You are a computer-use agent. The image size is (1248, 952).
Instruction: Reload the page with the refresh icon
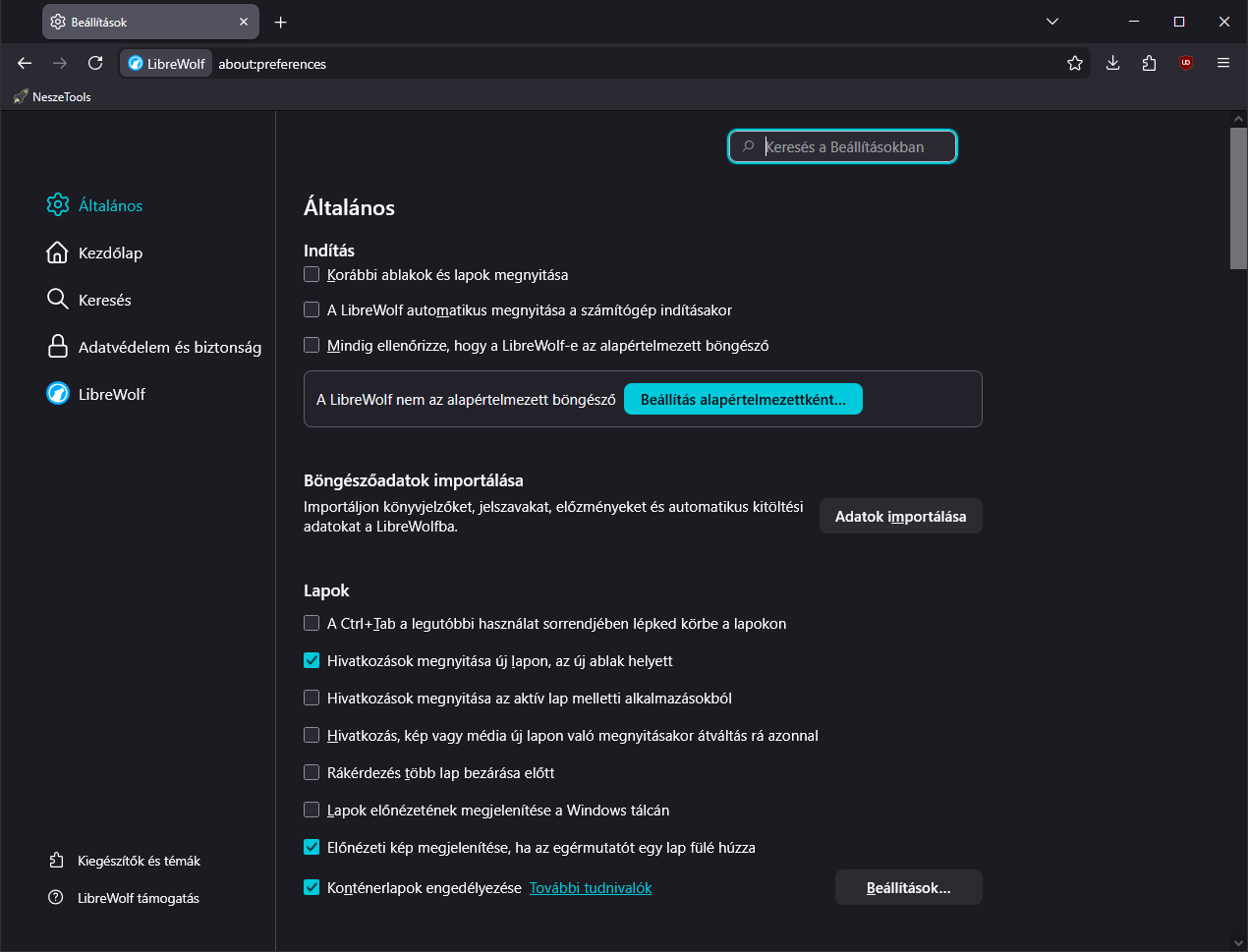coord(95,63)
